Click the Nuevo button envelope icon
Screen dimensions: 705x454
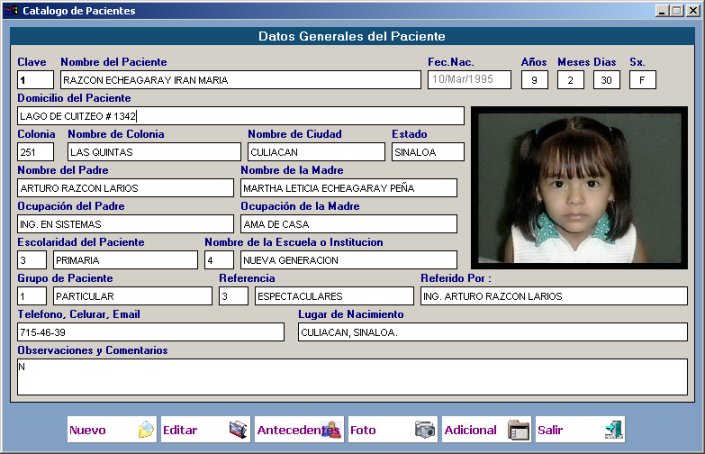(x=146, y=430)
